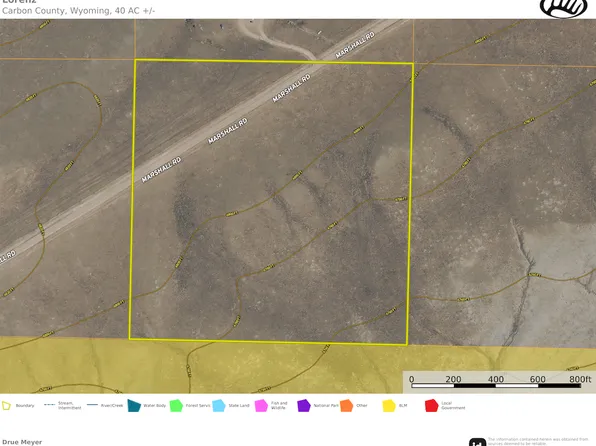This screenshot has width=596, height=446.
Task: Click the '0' label on scale bar
Action: (412, 379)
